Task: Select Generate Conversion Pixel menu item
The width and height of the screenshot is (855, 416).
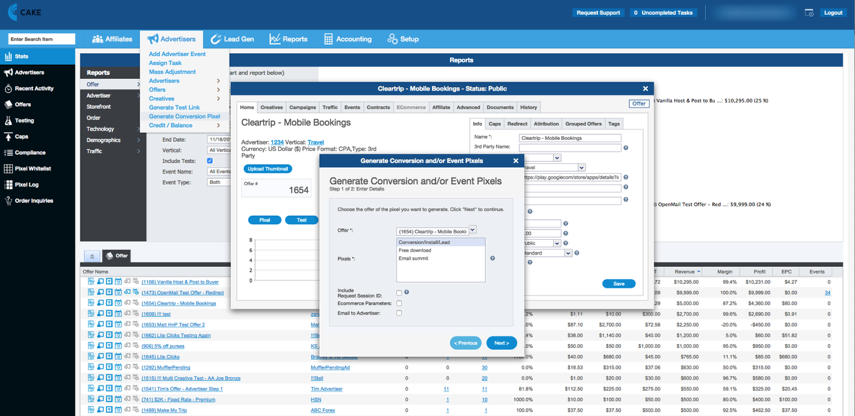Action: pos(184,116)
